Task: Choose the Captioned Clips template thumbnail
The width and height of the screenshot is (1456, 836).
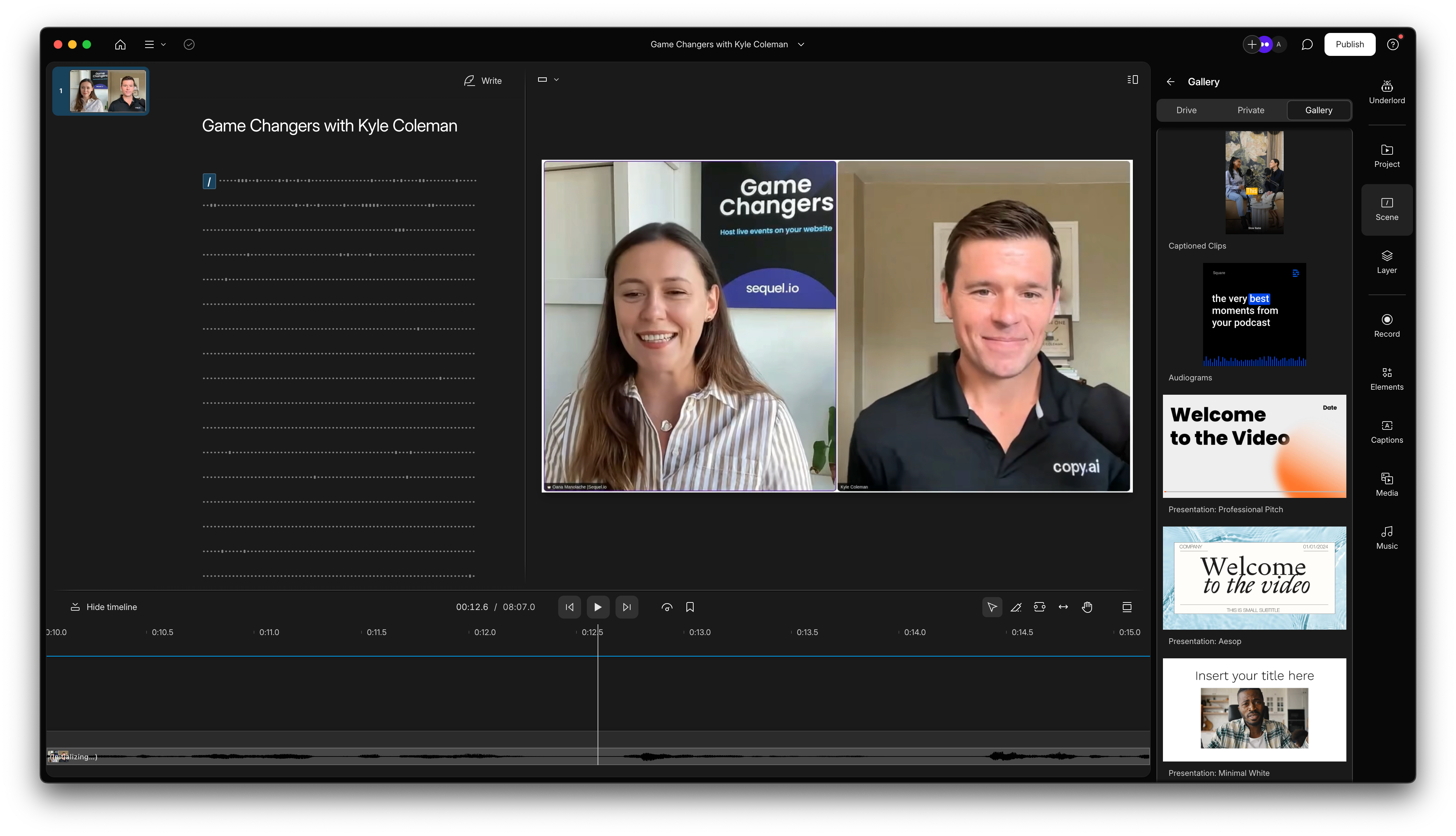Action: (1254, 182)
